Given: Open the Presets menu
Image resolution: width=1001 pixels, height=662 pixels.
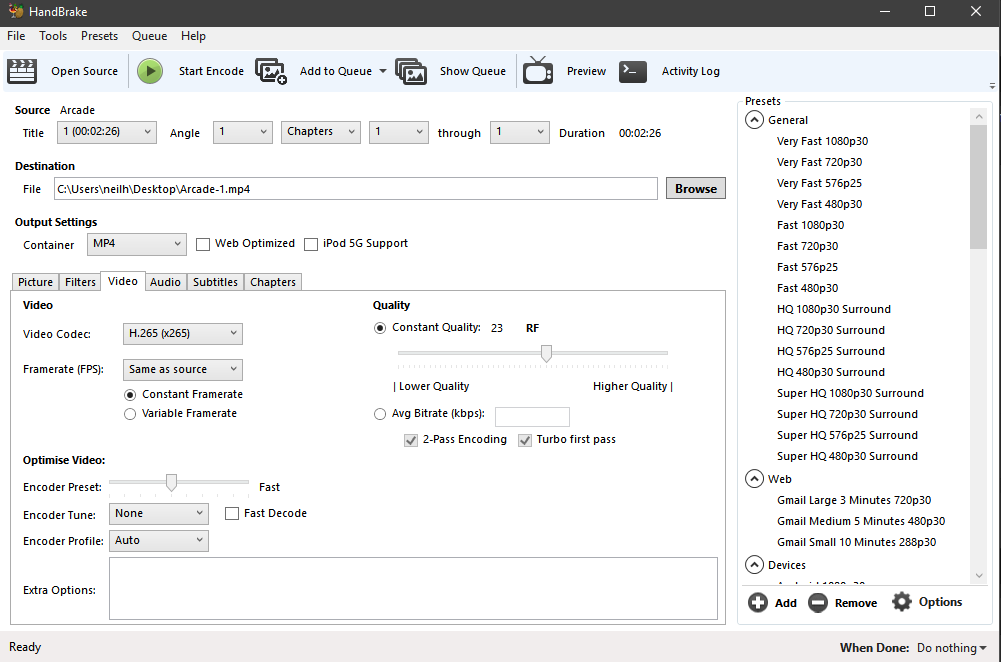Looking at the screenshot, I should (x=99, y=36).
